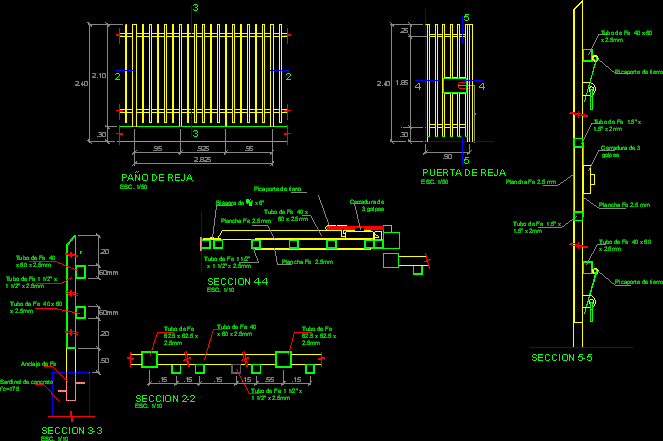
Task: Select the section marker 3 above the panel
Action: click(x=195, y=9)
